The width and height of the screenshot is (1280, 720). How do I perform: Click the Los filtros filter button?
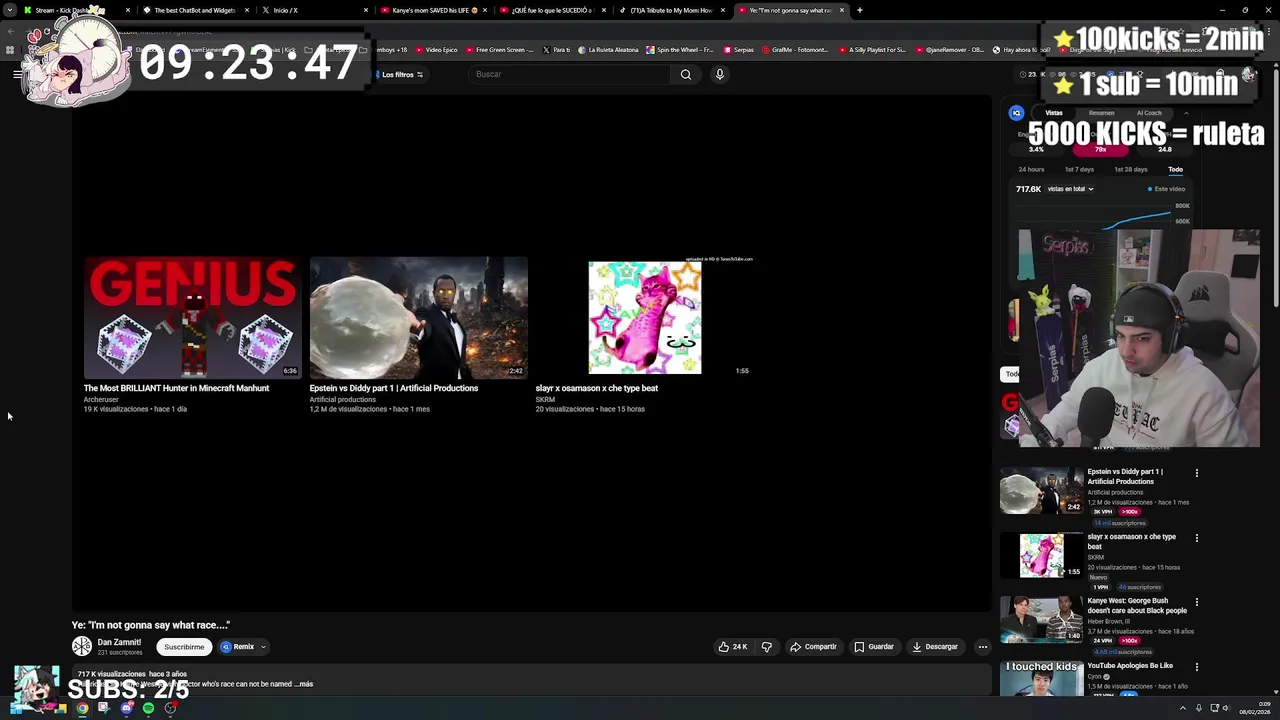[400, 74]
